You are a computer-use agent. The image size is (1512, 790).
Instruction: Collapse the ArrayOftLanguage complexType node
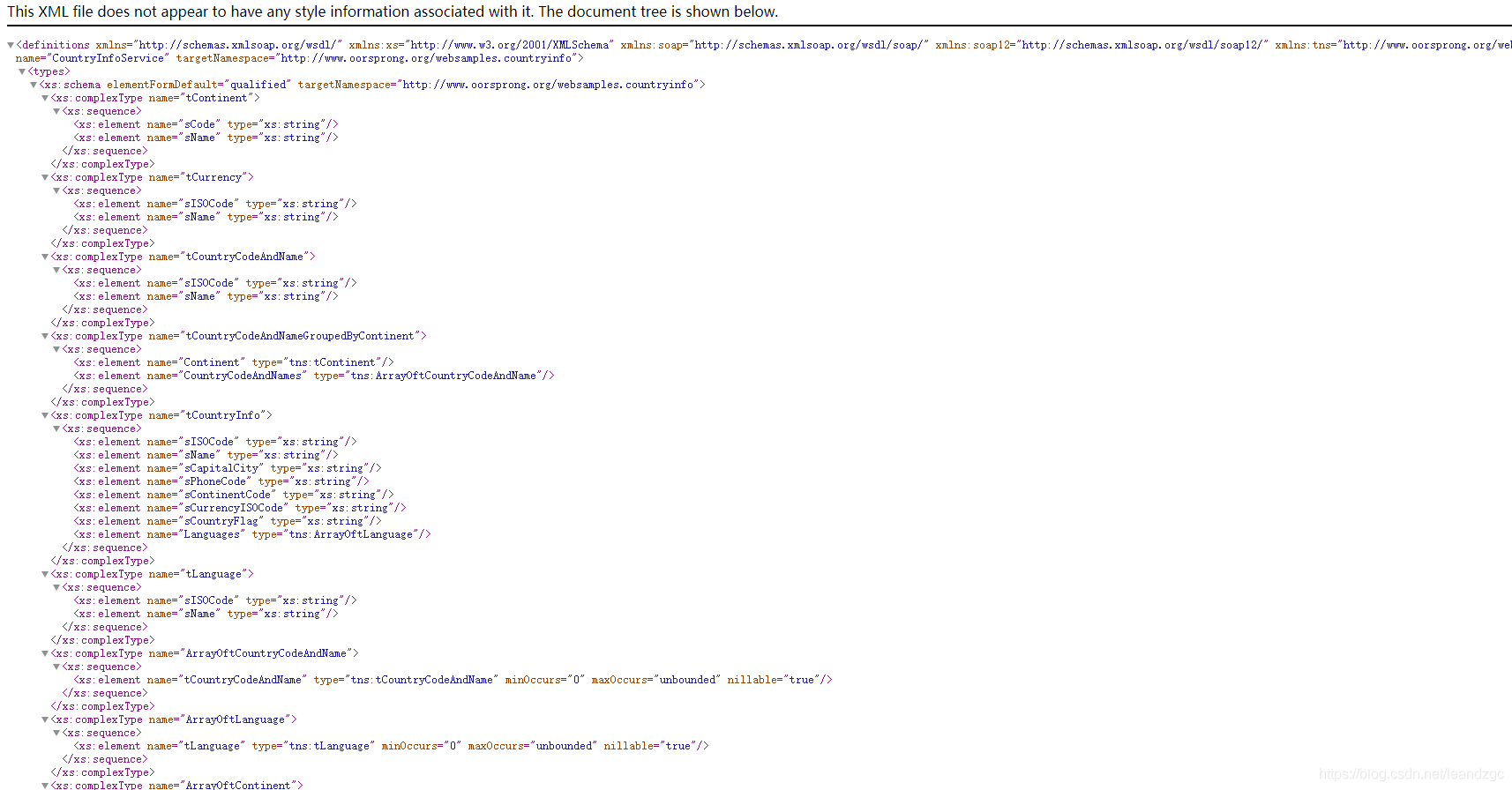tap(45, 719)
